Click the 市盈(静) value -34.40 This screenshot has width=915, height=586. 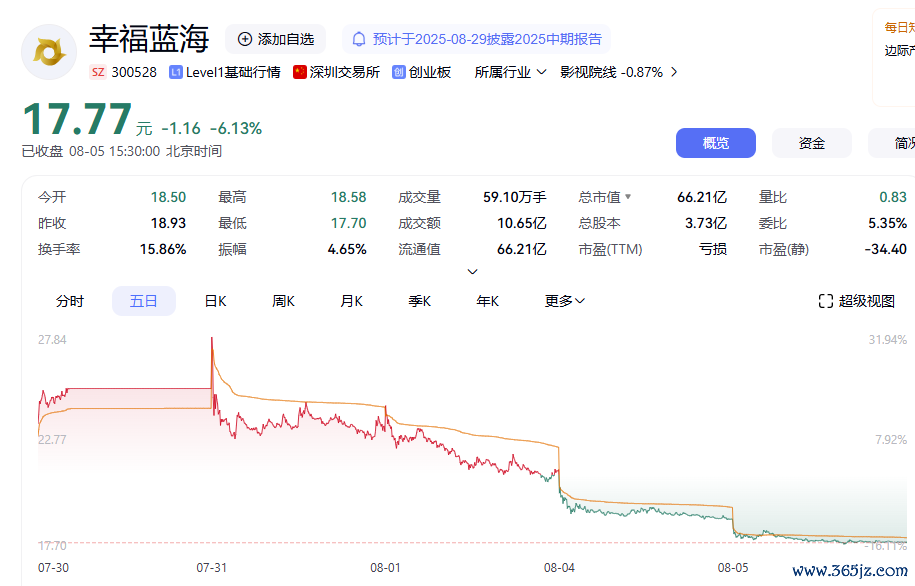coord(885,250)
